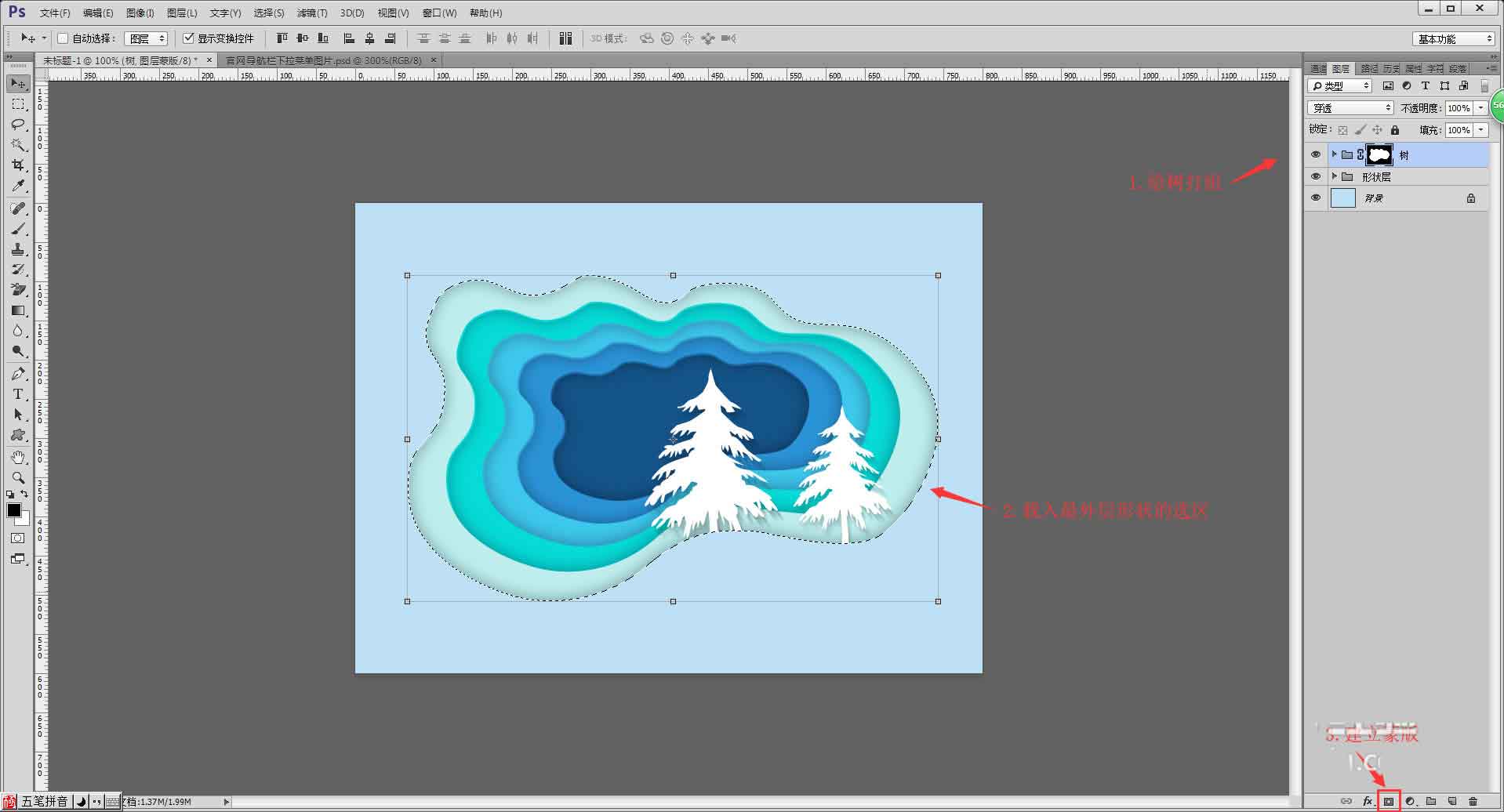Click the Add Layer Mask icon

click(x=1389, y=801)
